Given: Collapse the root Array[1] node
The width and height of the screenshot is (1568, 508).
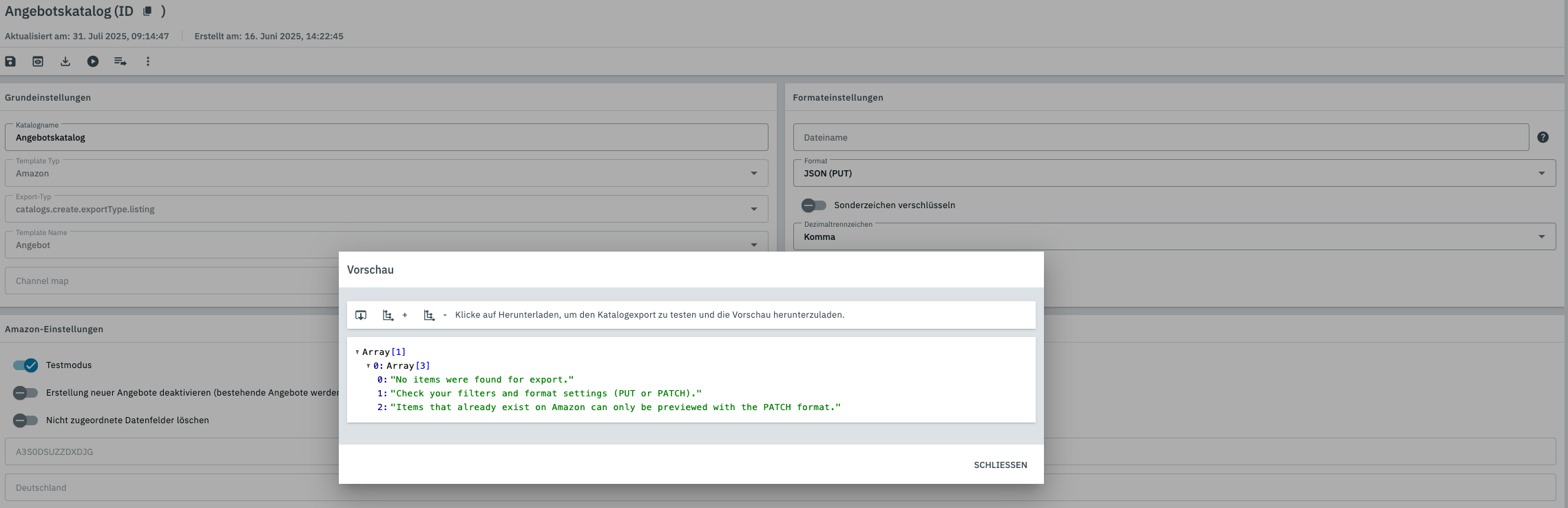Looking at the screenshot, I should point(357,352).
